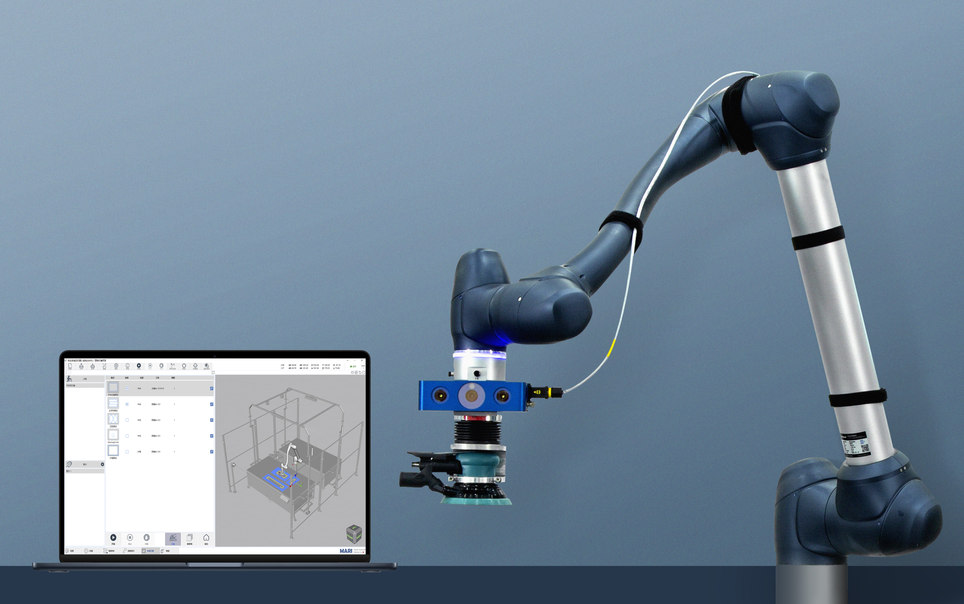Click the blue button ending the highlighted first row
This screenshot has height=604, width=964.
coord(211,389)
